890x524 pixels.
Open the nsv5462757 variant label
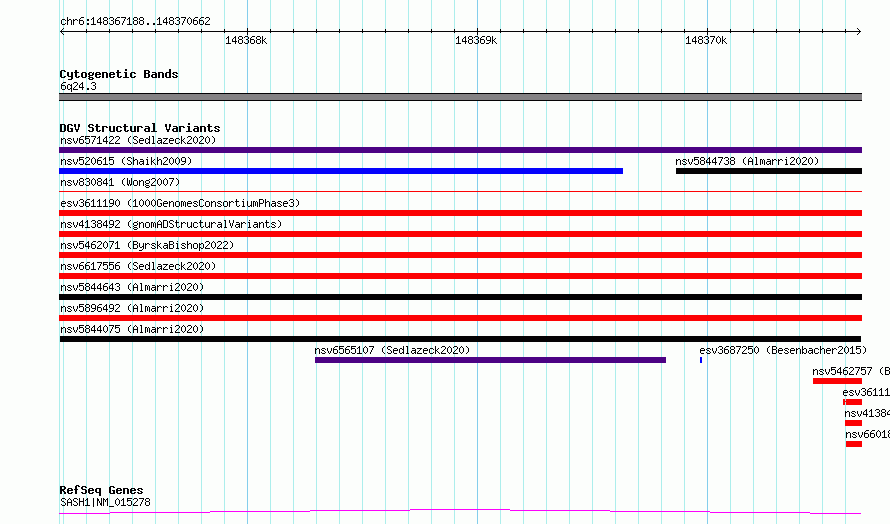851,371
